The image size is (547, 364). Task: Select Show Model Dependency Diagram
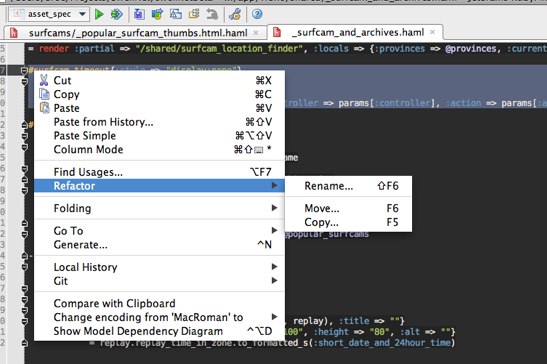pyautogui.click(x=159, y=331)
